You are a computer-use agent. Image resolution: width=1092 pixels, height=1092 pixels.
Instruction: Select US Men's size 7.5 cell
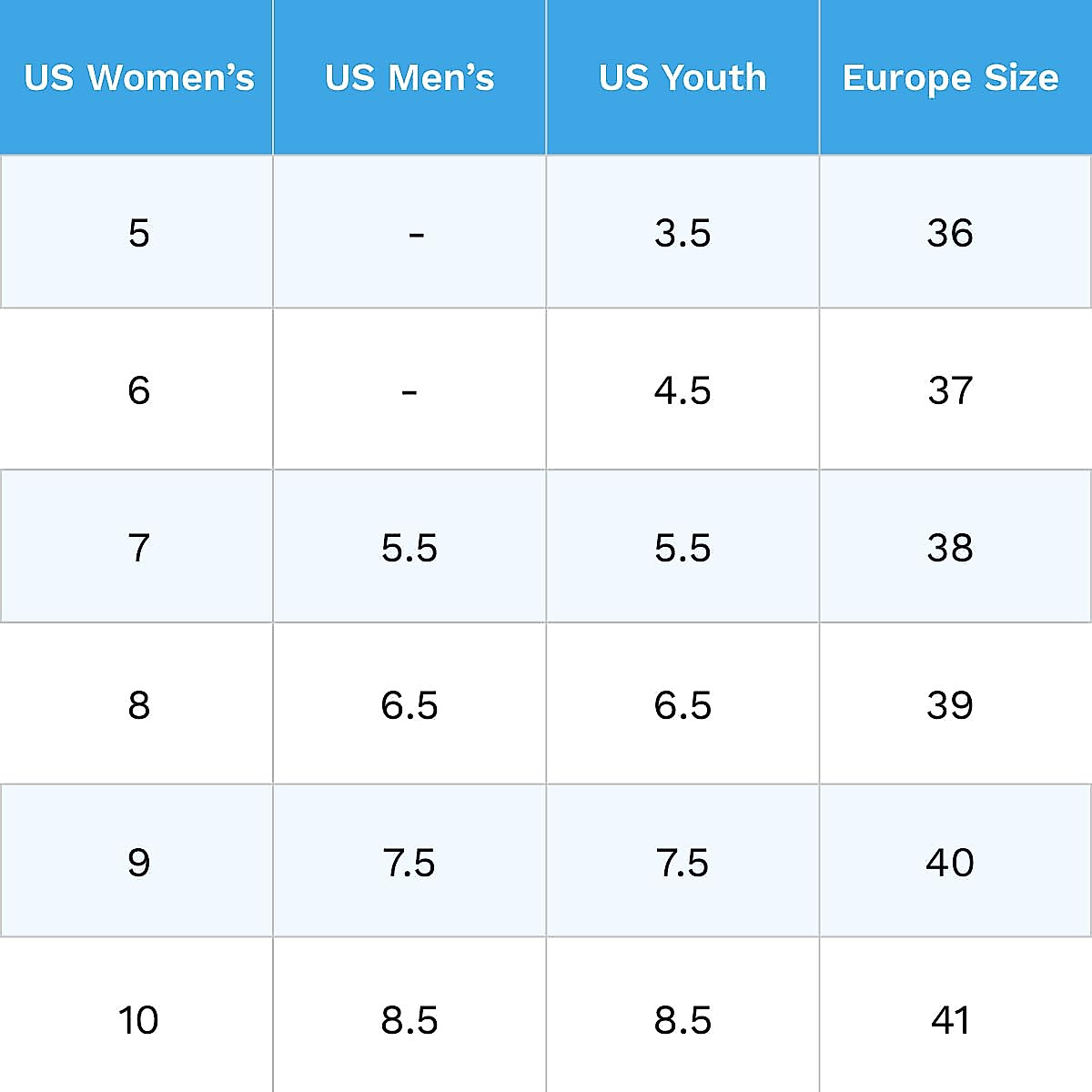click(409, 863)
